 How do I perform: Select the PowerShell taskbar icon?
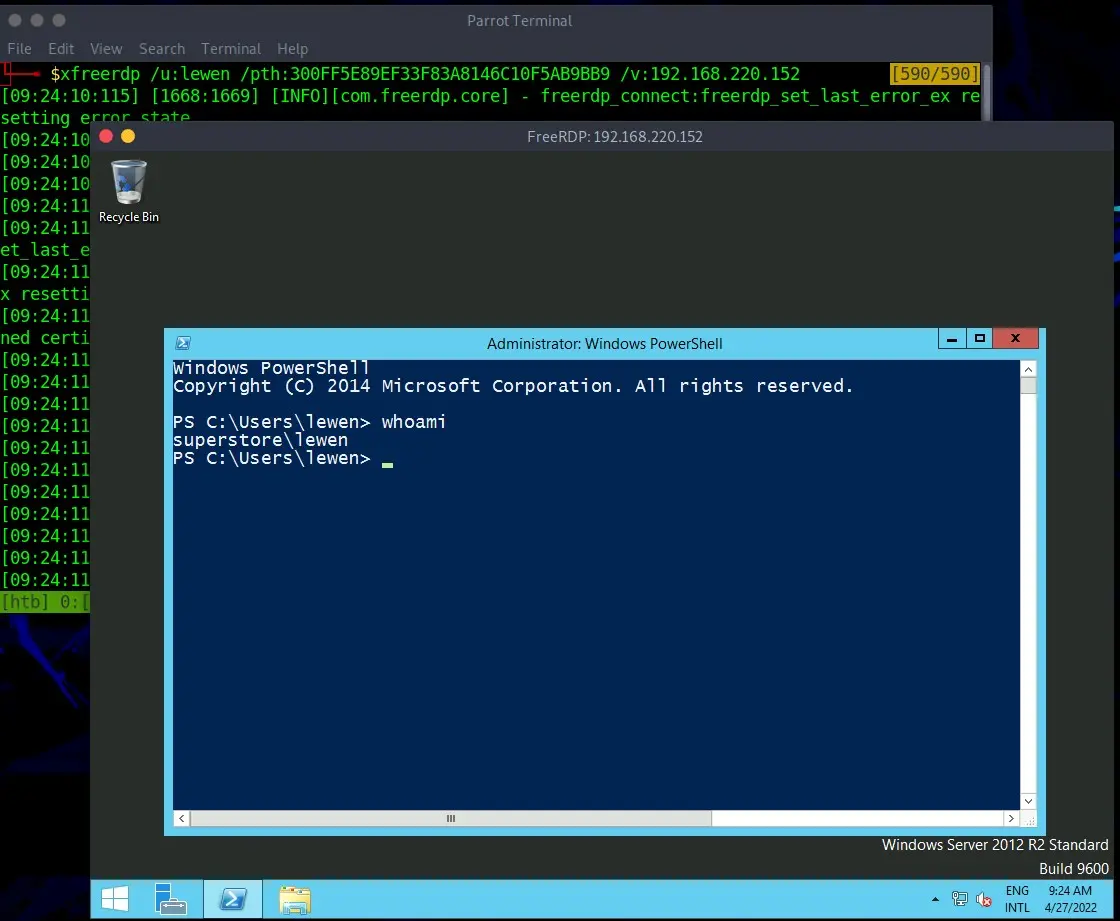(233, 899)
